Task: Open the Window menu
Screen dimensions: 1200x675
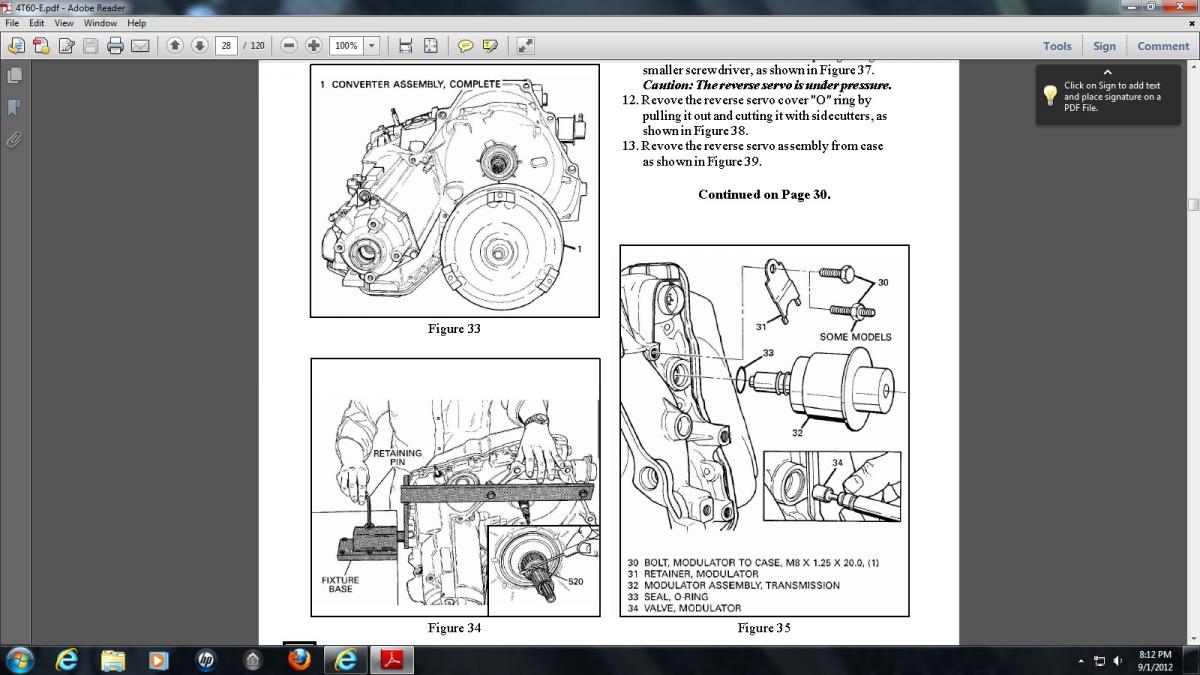Action: click(x=100, y=23)
